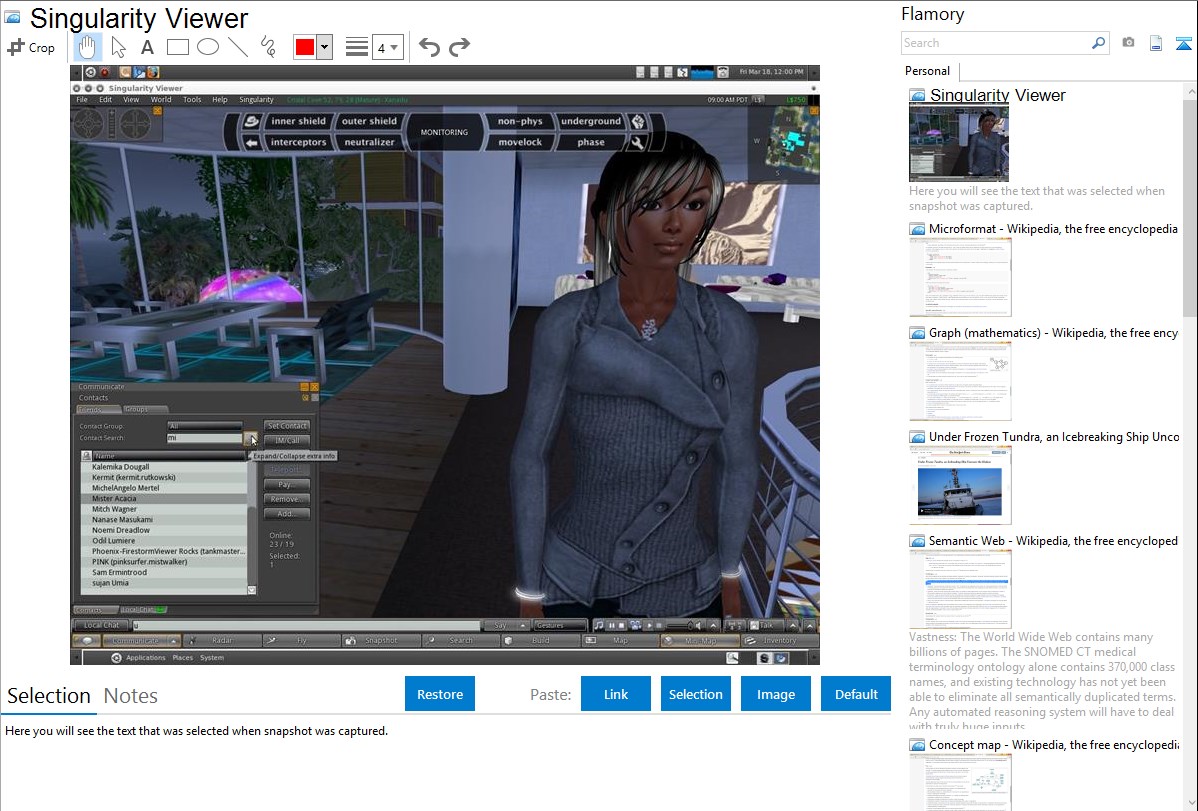Pick the rectangle drawing tool
1198x811 pixels.
click(x=177, y=47)
